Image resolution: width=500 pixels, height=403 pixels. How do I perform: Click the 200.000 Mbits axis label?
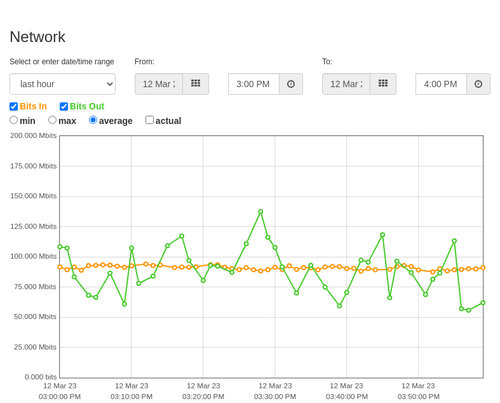(33, 136)
